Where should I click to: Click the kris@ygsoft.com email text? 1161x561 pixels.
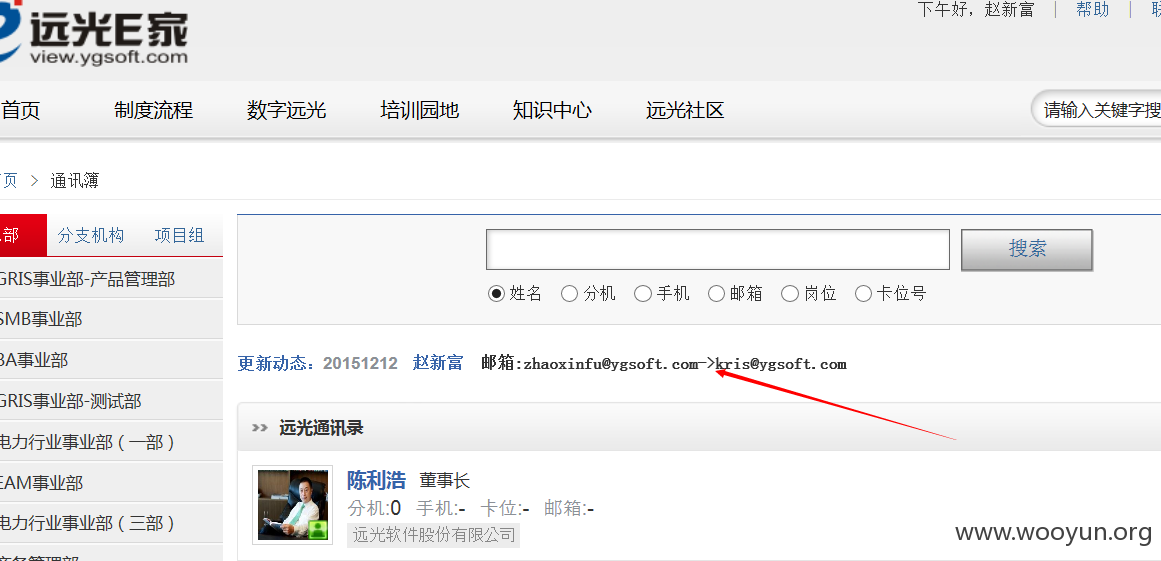[x=781, y=364]
